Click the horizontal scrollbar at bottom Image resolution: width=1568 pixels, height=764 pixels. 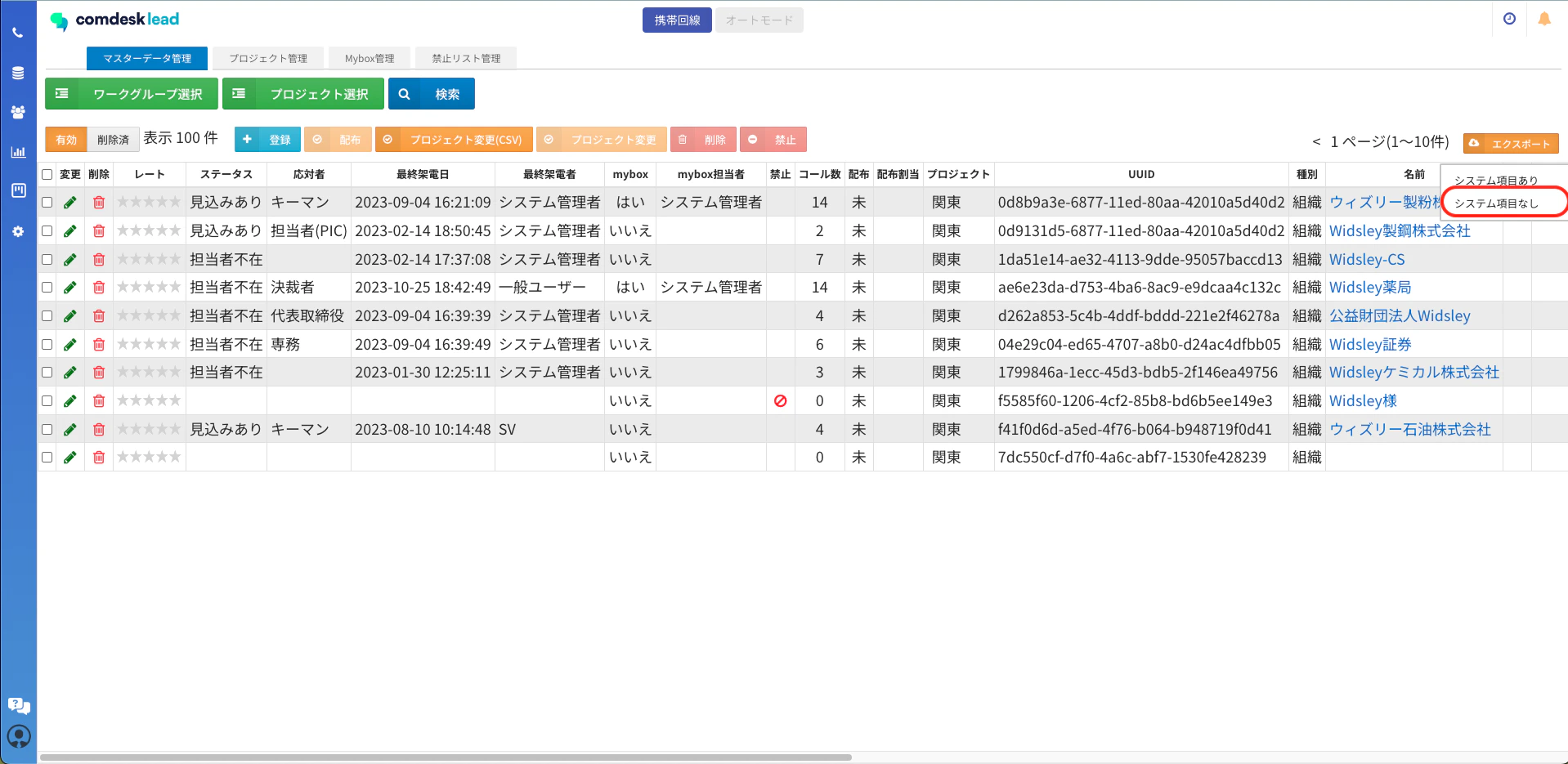point(446,757)
